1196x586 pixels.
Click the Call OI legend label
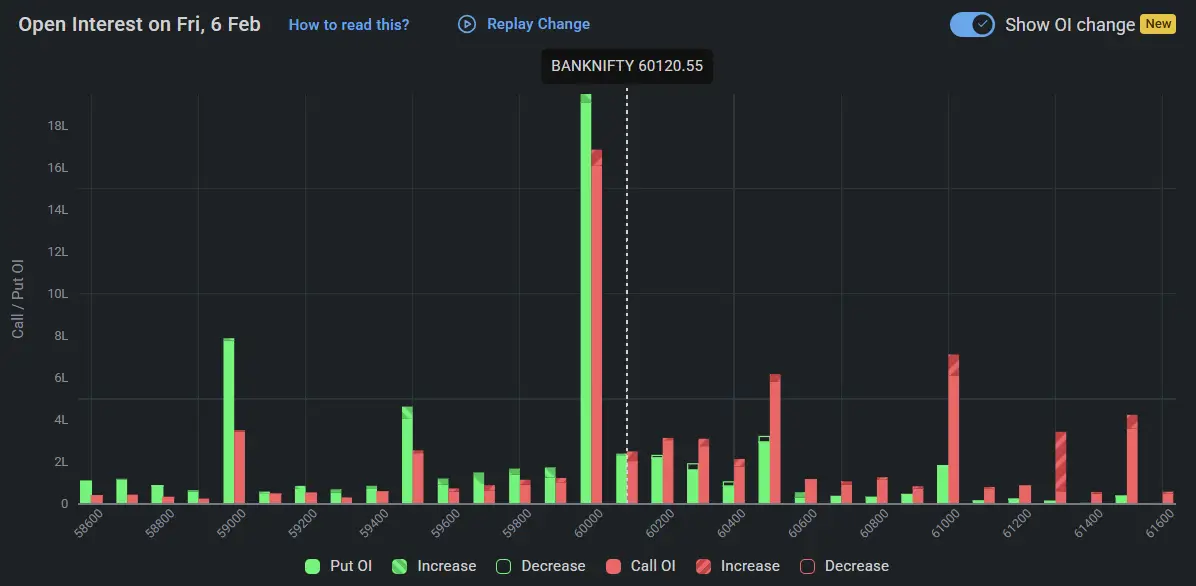(653, 566)
